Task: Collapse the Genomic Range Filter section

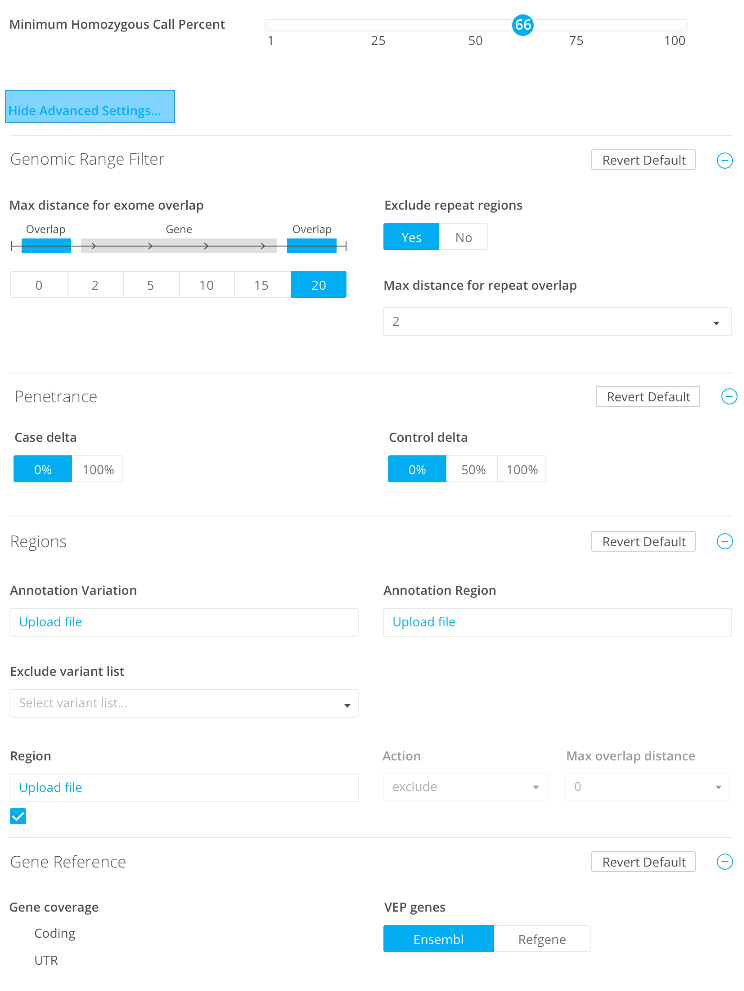Action: point(725,160)
